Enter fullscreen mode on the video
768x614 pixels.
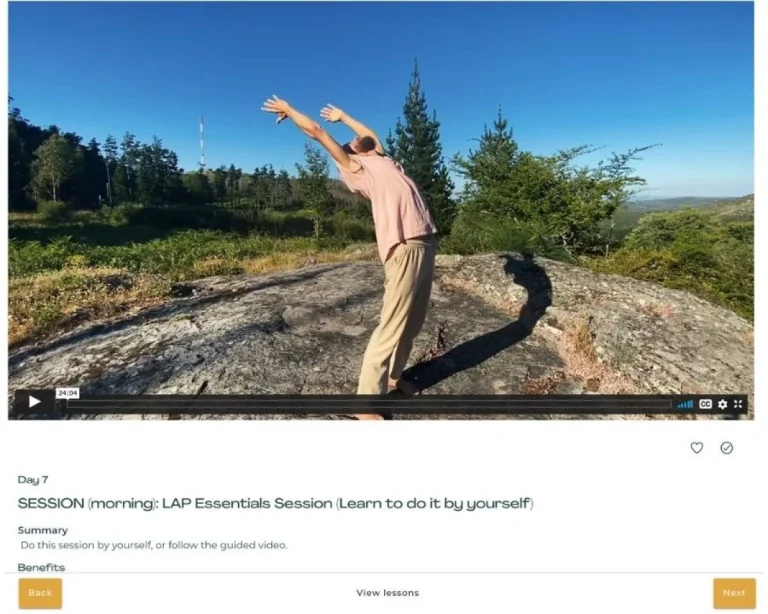[738, 404]
